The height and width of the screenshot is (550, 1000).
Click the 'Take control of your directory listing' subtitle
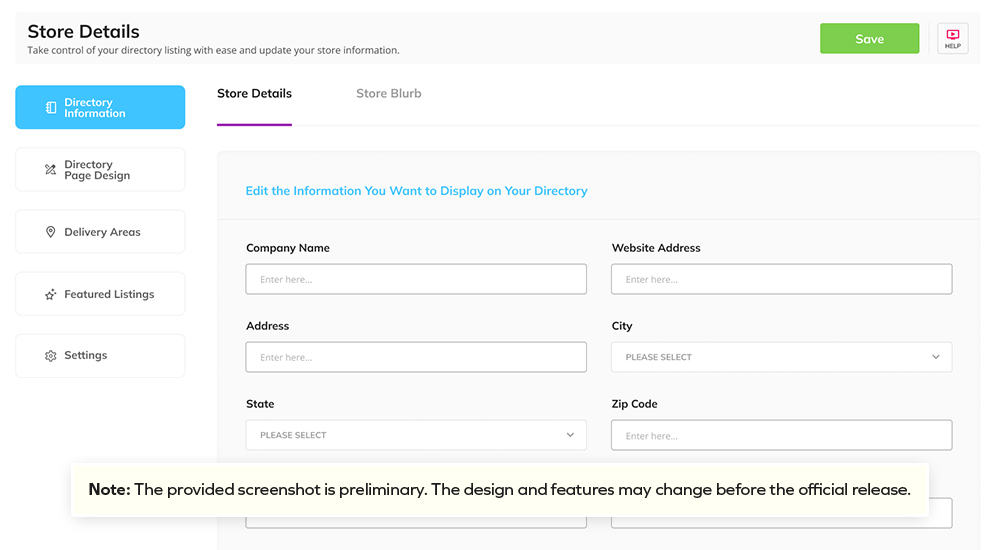pyautogui.click(x=213, y=50)
